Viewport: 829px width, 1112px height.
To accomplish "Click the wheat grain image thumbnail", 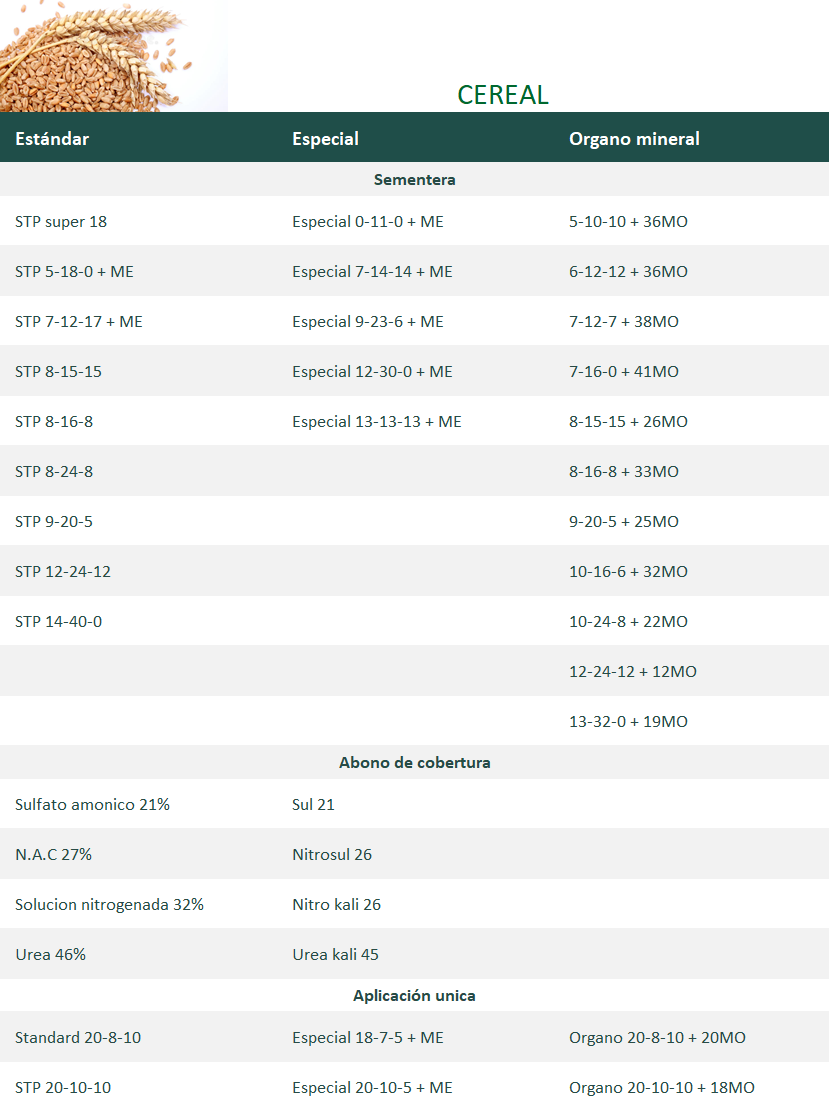I will click(112, 56).
